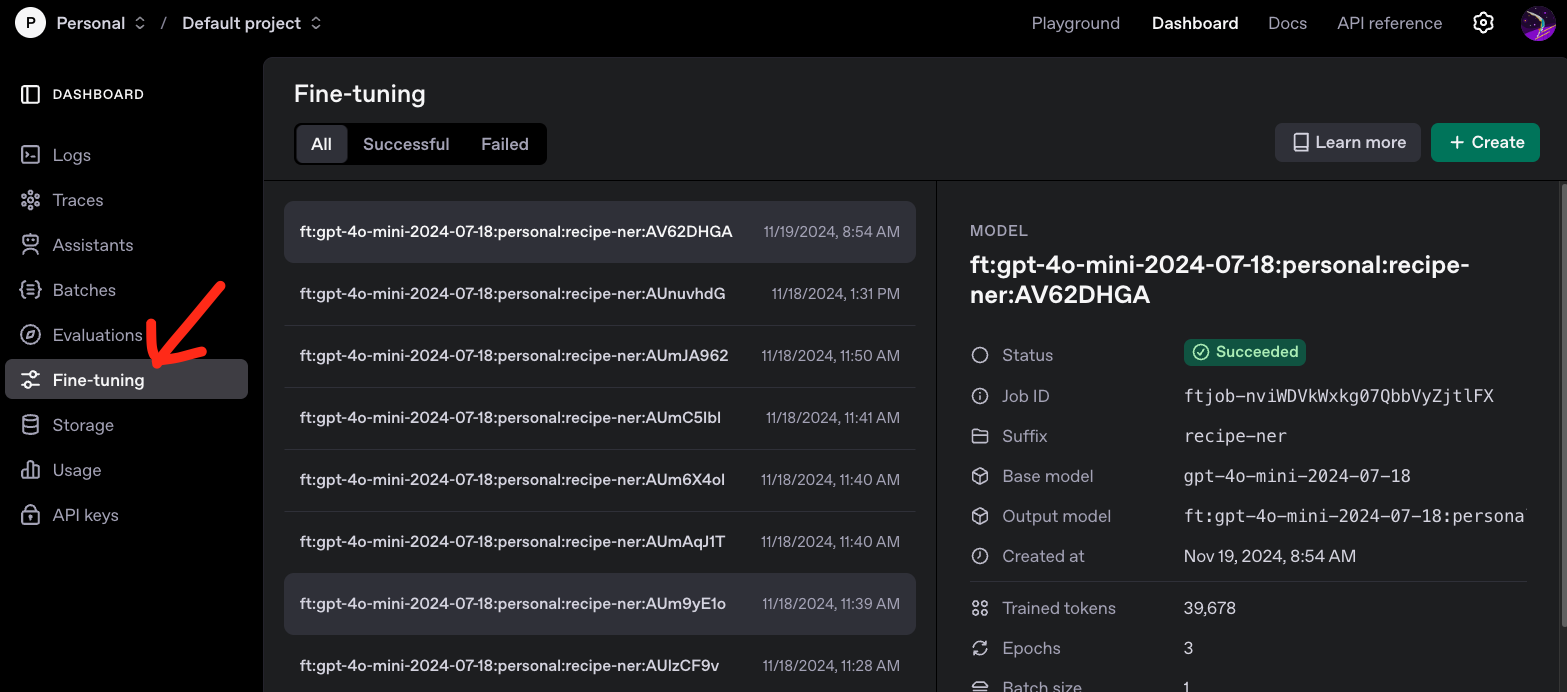Screen dimensions: 1567x692
Task: Go to Storage in the sidebar
Action: pos(126,425)
